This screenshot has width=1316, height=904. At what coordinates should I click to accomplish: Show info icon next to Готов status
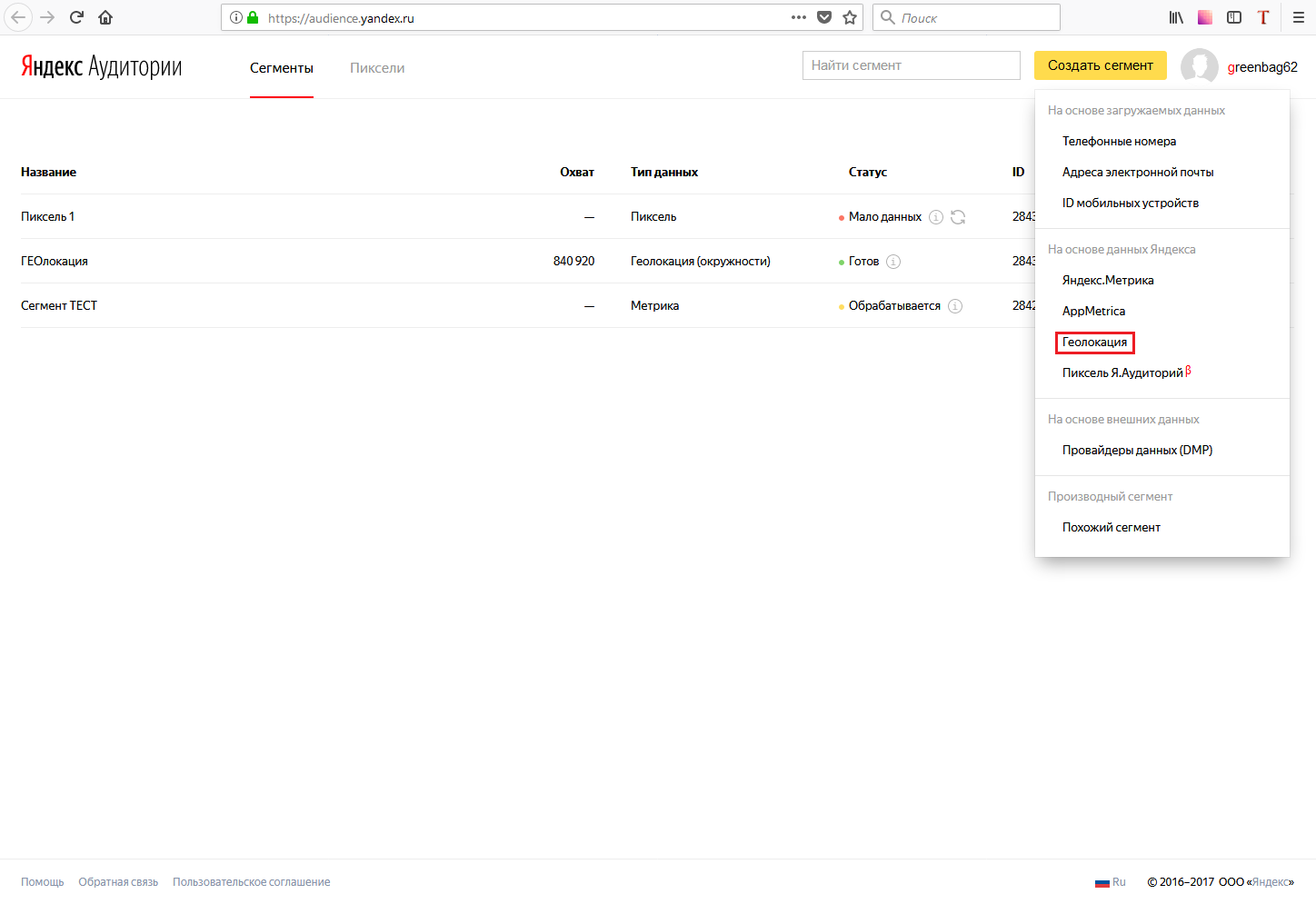[893, 262]
